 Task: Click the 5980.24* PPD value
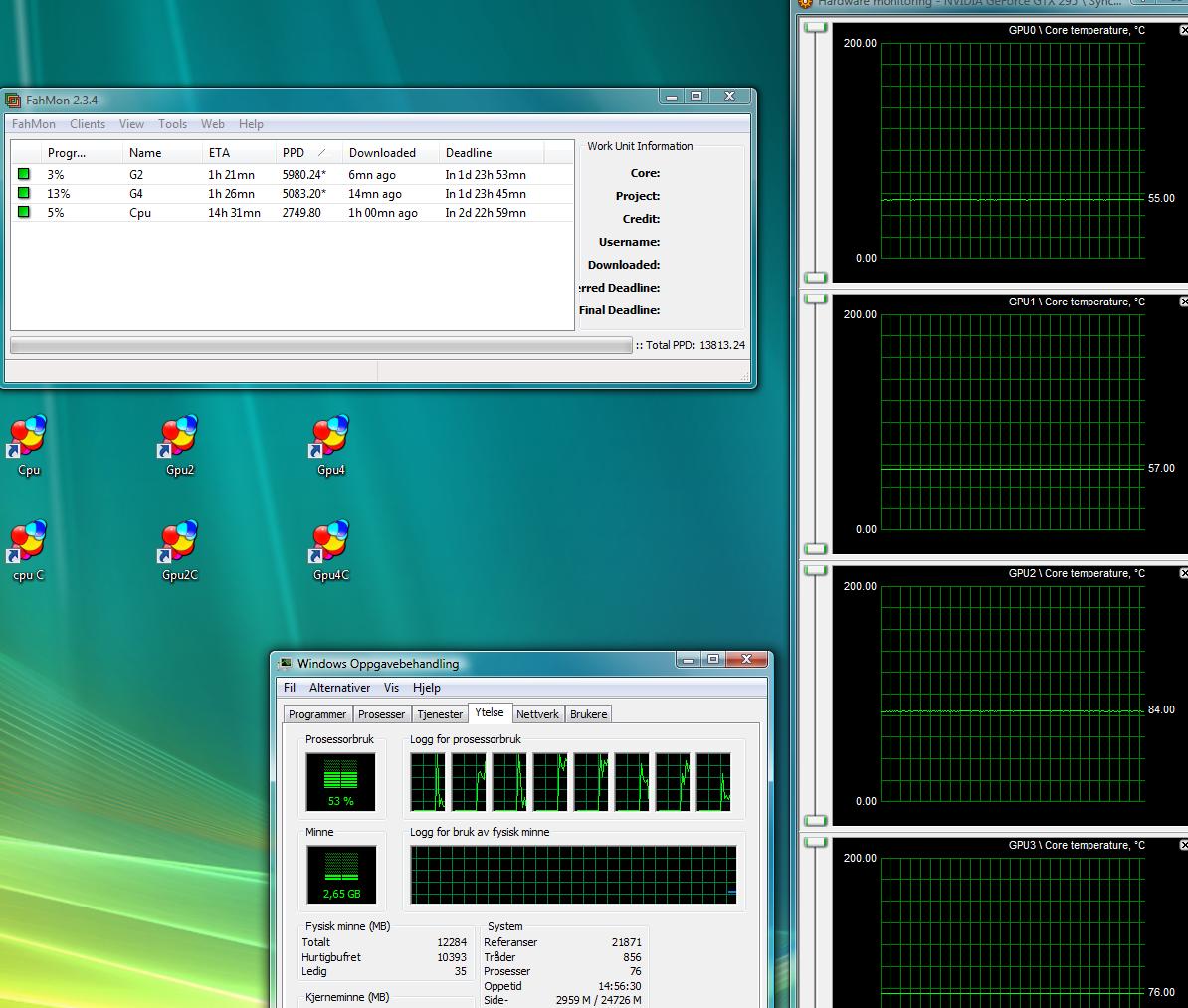tap(304, 174)
